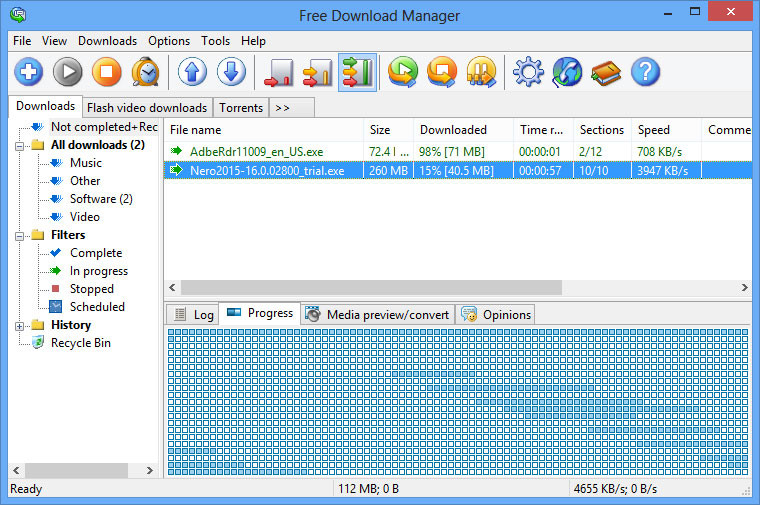Sort by Speed column header

666,130
